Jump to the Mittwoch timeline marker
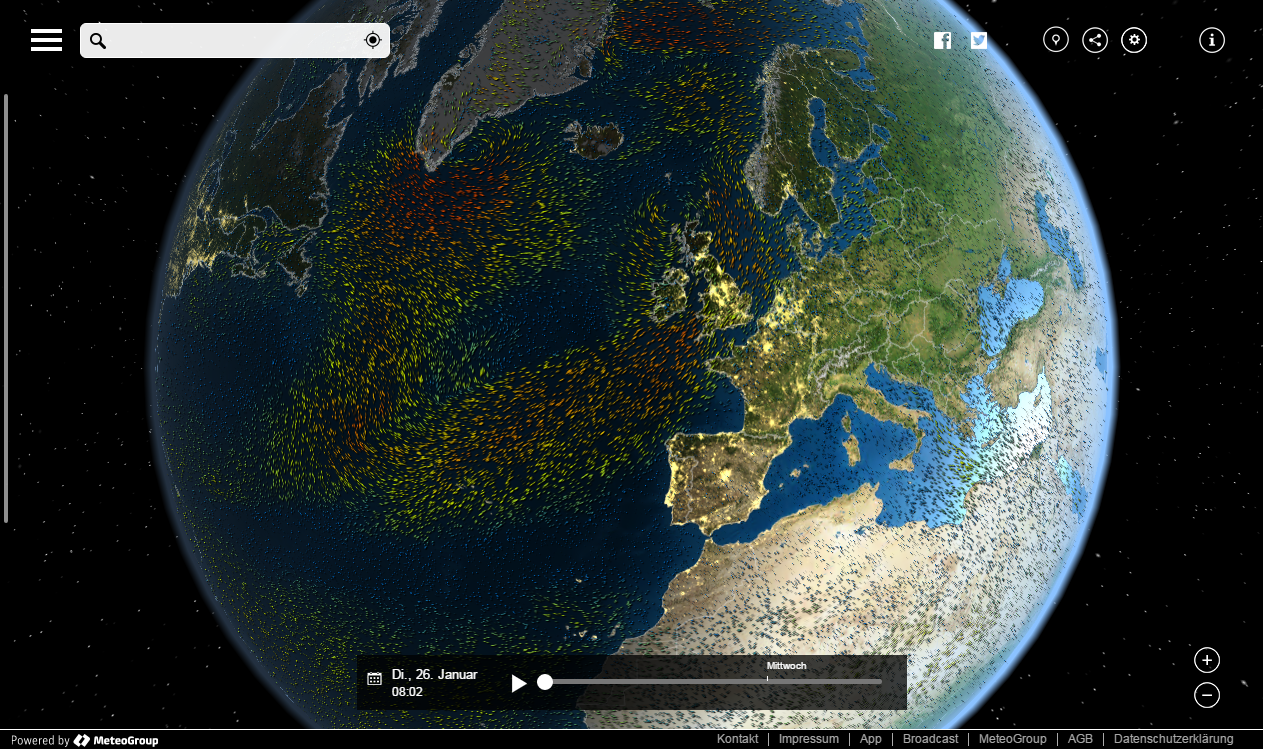 (786, 666)
